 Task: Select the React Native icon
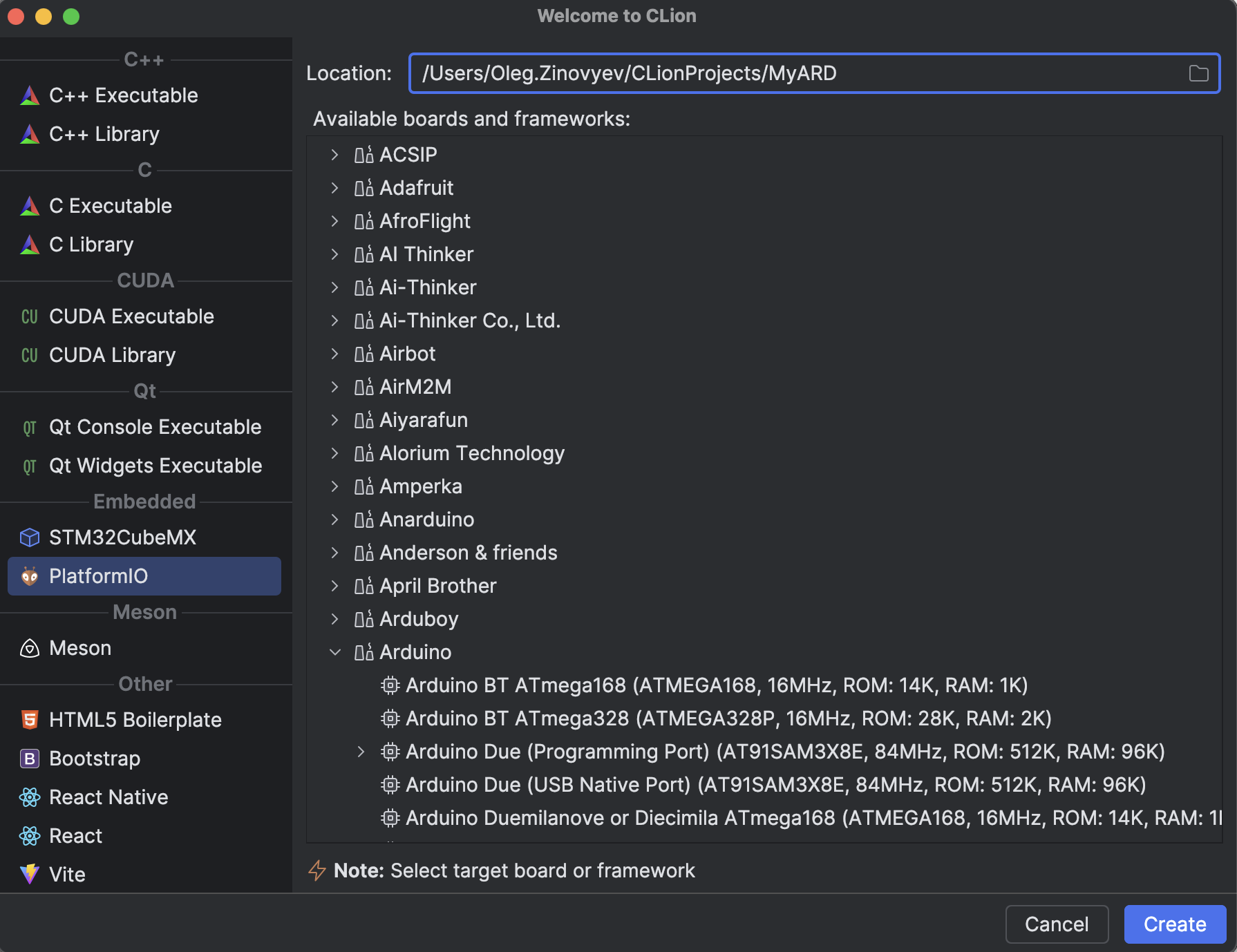[29, 797]
